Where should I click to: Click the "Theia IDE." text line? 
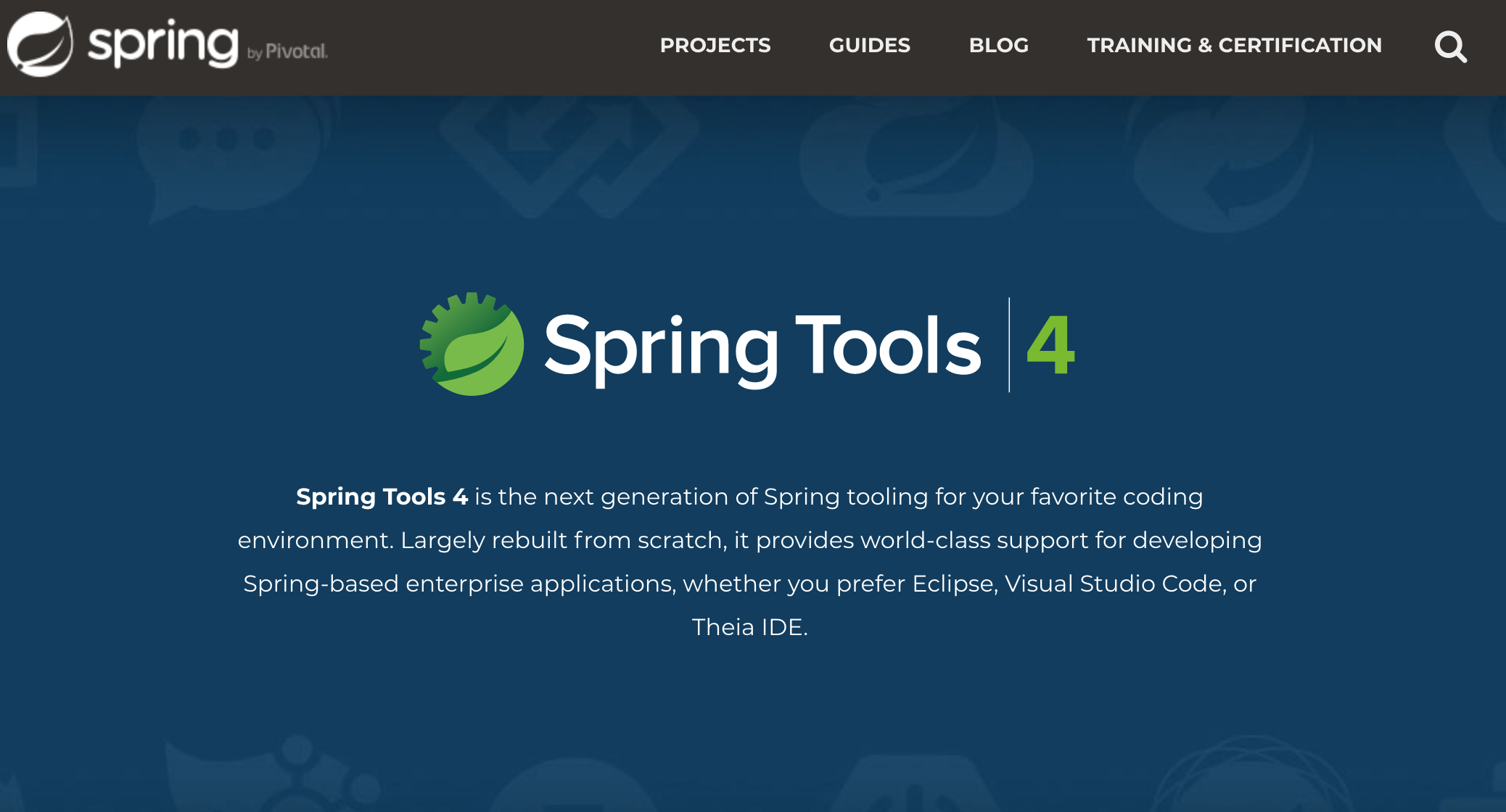tap(749, 627)
